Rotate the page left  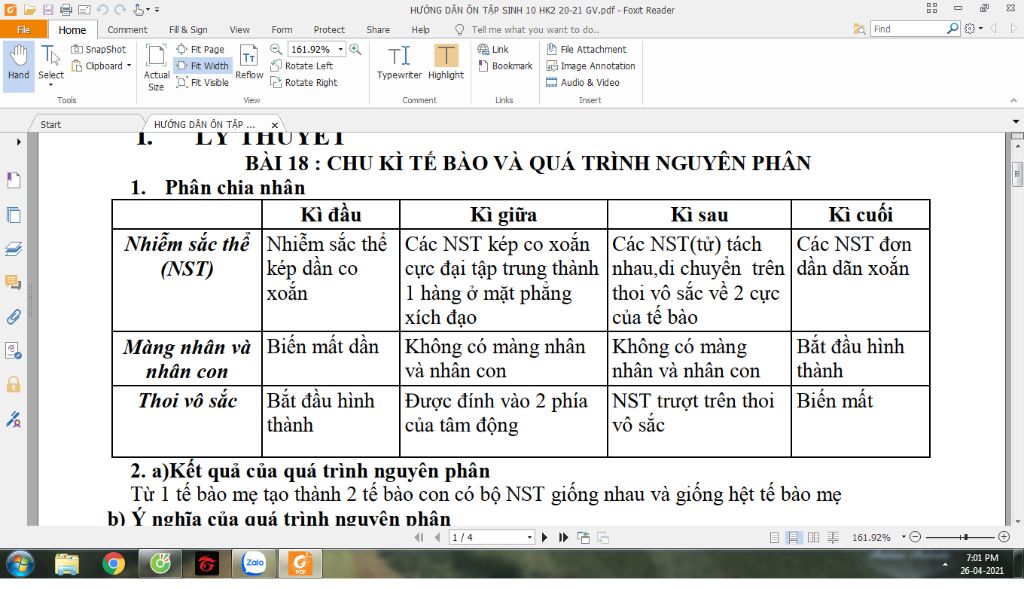[x=302, y=66]
